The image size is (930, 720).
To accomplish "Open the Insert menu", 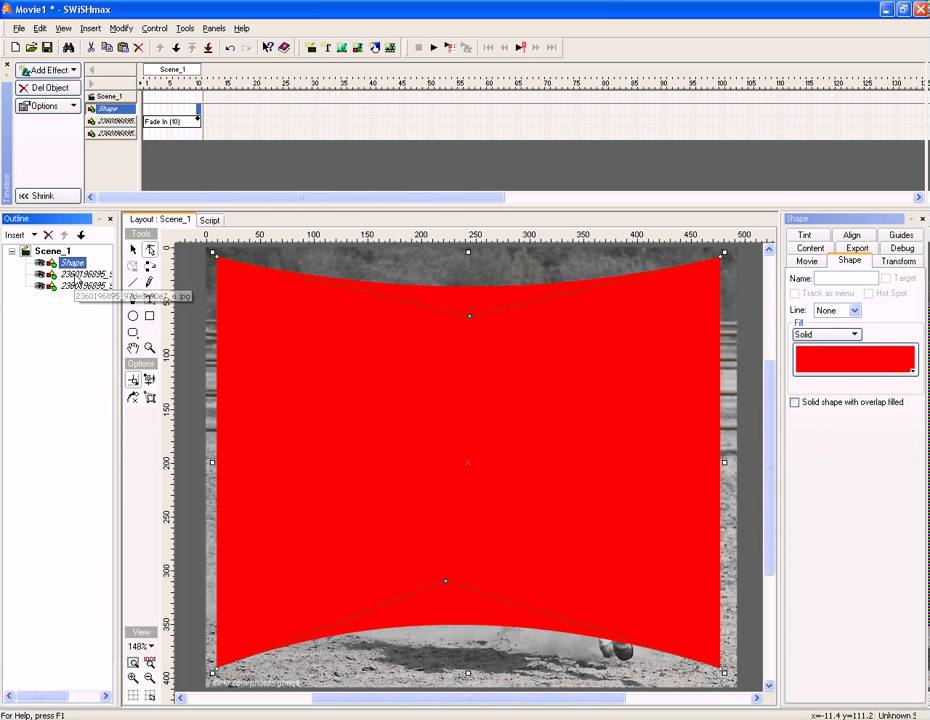I will click(90, 28).
